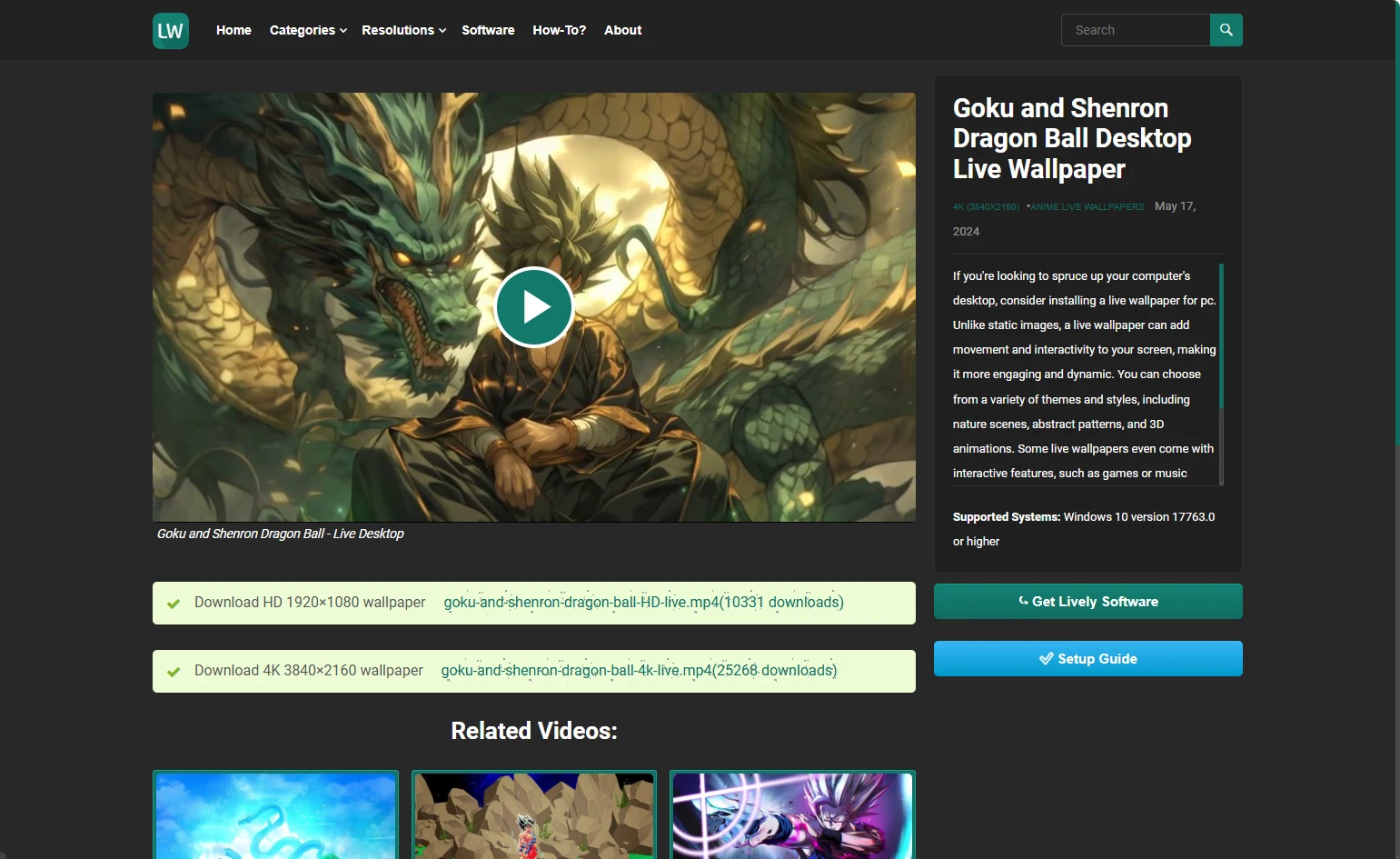Image resolution: width=1400 pixels, height=859 pixels.
Task: Click the magnifying glass search button
Action: 1226,30
